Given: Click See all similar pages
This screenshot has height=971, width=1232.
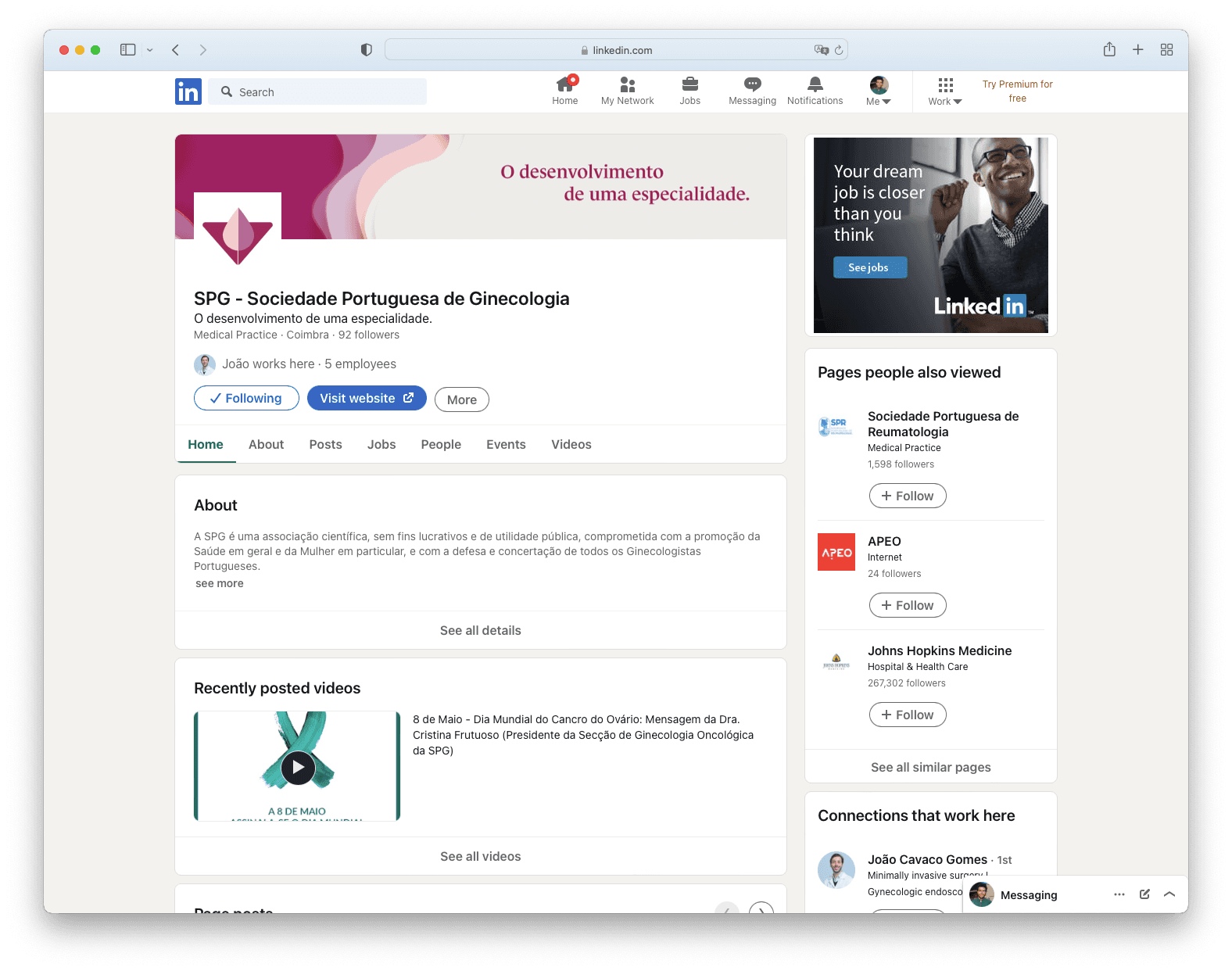Looking at the screenshot, I should (x=931, y=767).
